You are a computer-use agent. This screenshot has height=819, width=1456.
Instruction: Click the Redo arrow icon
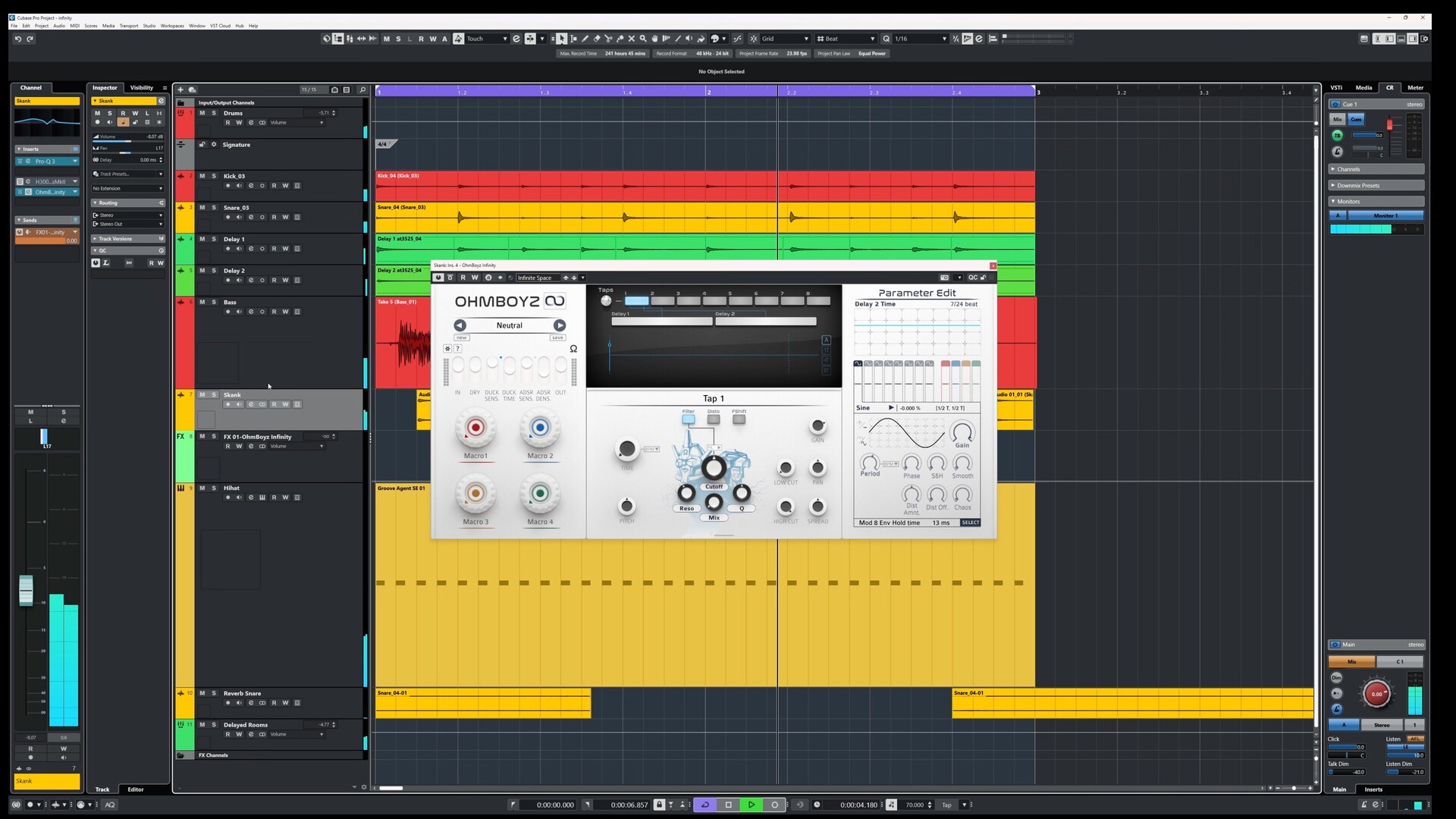coord(30,39)
